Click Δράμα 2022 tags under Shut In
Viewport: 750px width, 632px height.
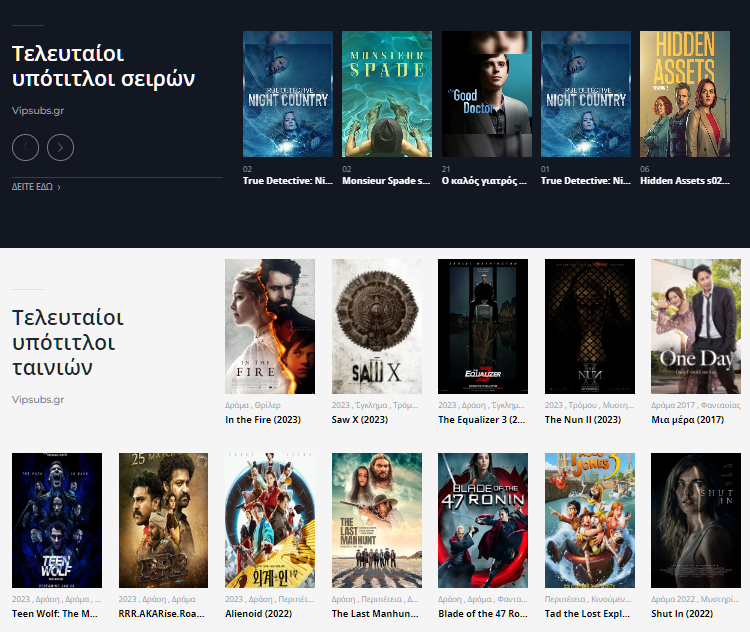(695, 599)
